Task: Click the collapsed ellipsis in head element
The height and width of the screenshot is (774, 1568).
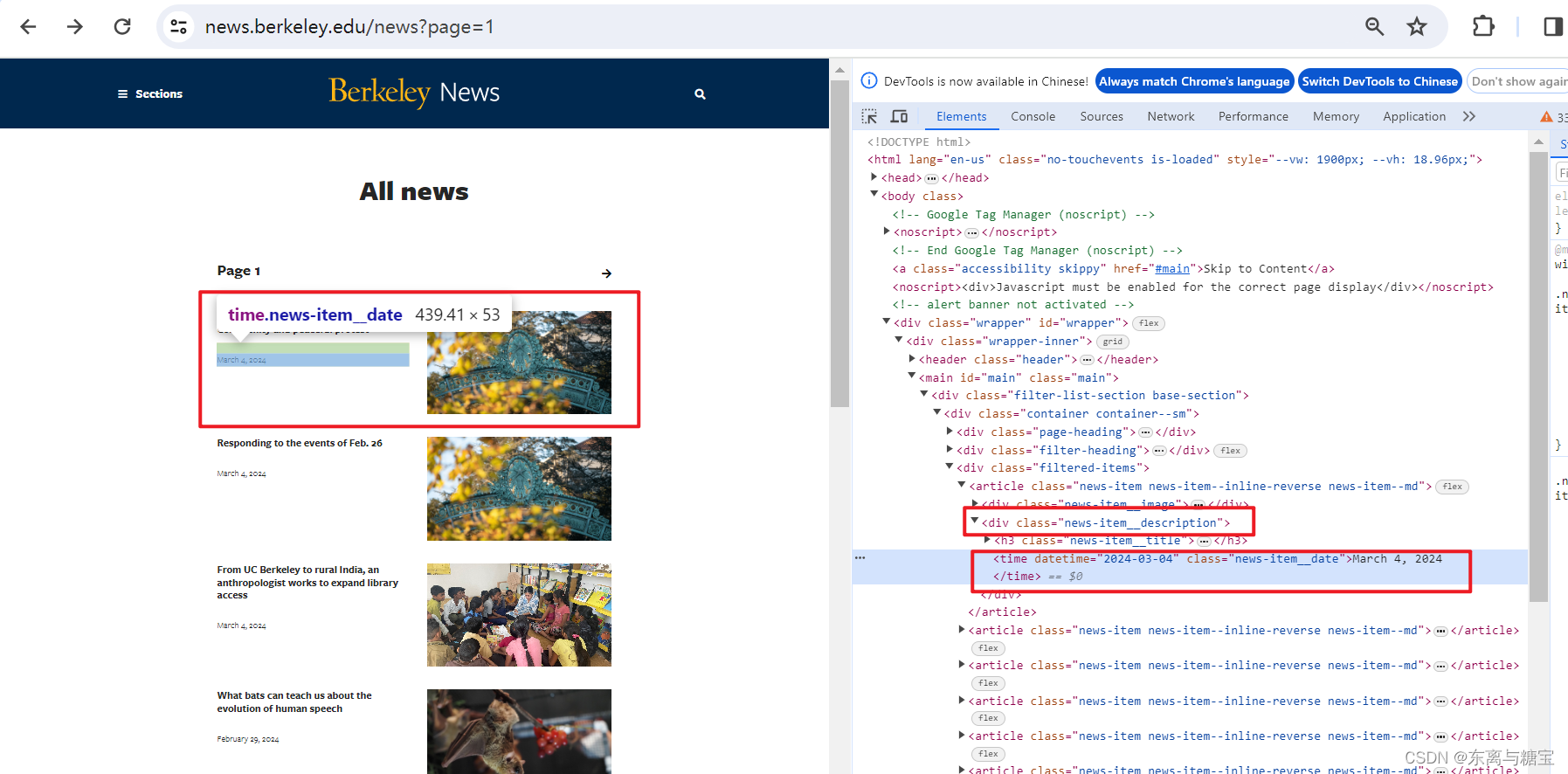Action: [x=931, y=178]
